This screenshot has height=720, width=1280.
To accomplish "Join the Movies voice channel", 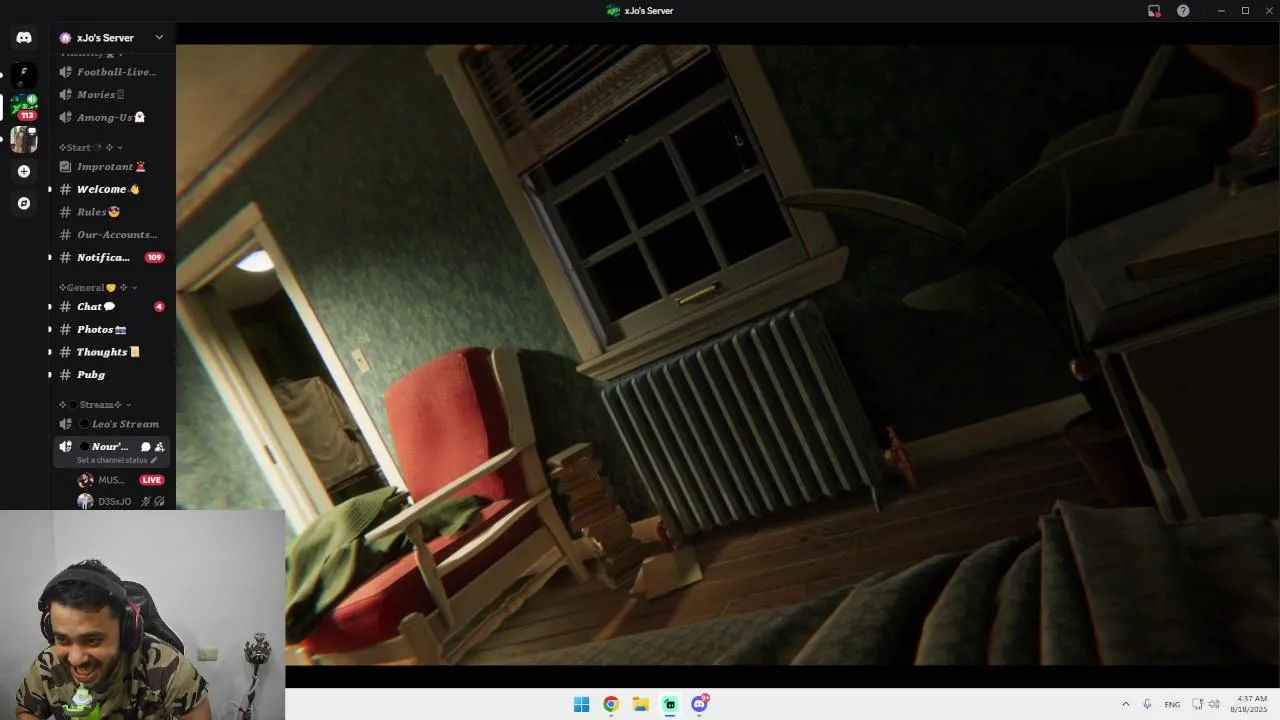I will tap(111, 94).
